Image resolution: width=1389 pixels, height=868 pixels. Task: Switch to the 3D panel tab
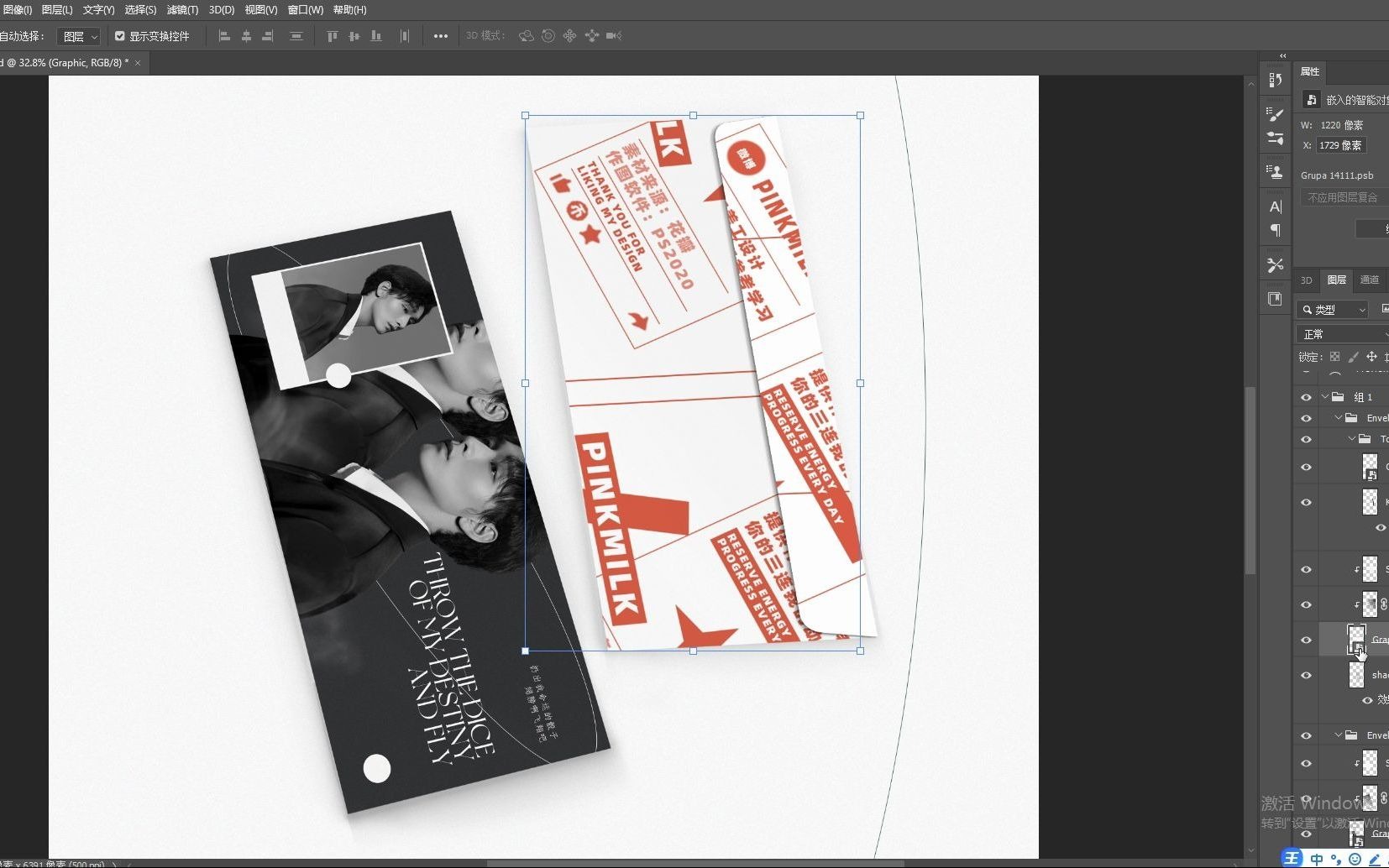1306,280
